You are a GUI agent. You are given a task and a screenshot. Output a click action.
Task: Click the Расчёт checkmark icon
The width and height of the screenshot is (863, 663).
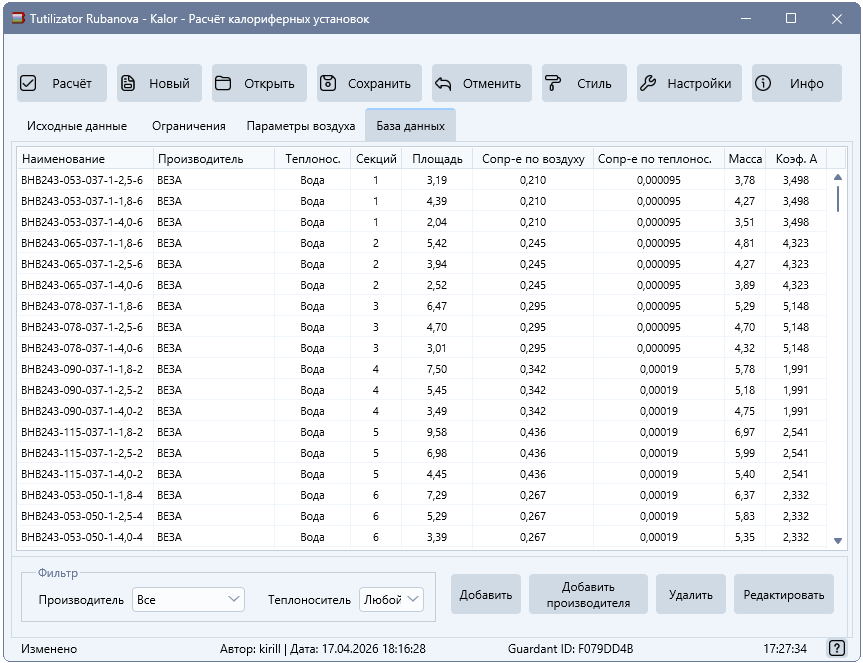28,83
